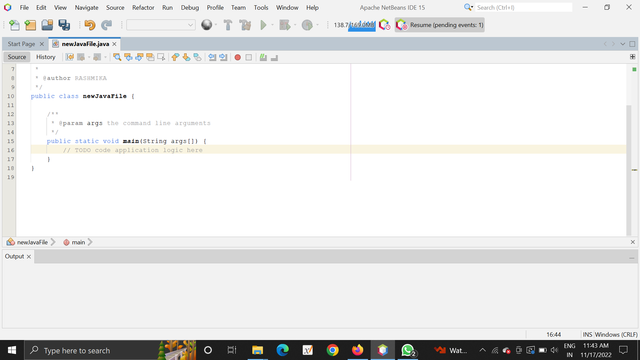Click the green Run Project arrow
Viewport: 640px width, 360px height.
pyautogui.click(x=263, y=25)
